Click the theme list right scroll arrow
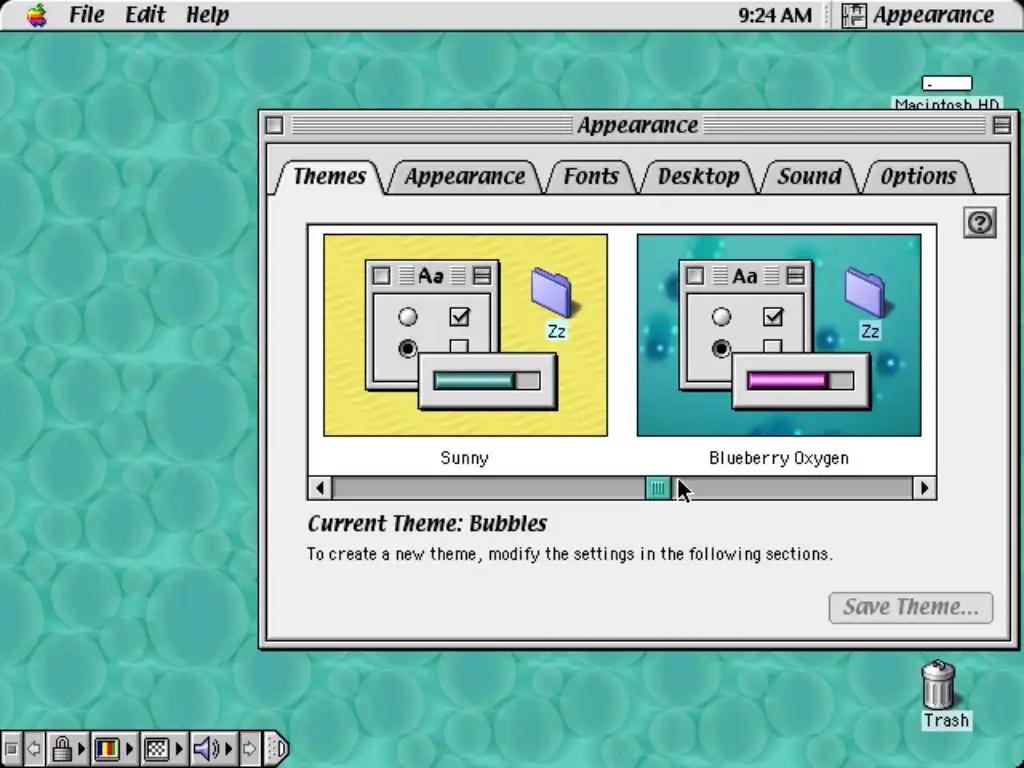1024x768 pixels. (924, 488)
